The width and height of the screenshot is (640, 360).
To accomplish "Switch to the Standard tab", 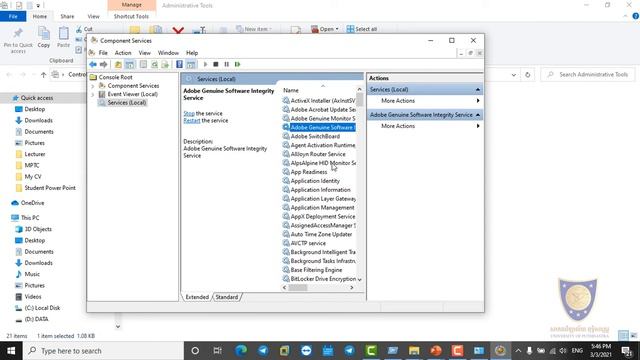I will (227, 297).
